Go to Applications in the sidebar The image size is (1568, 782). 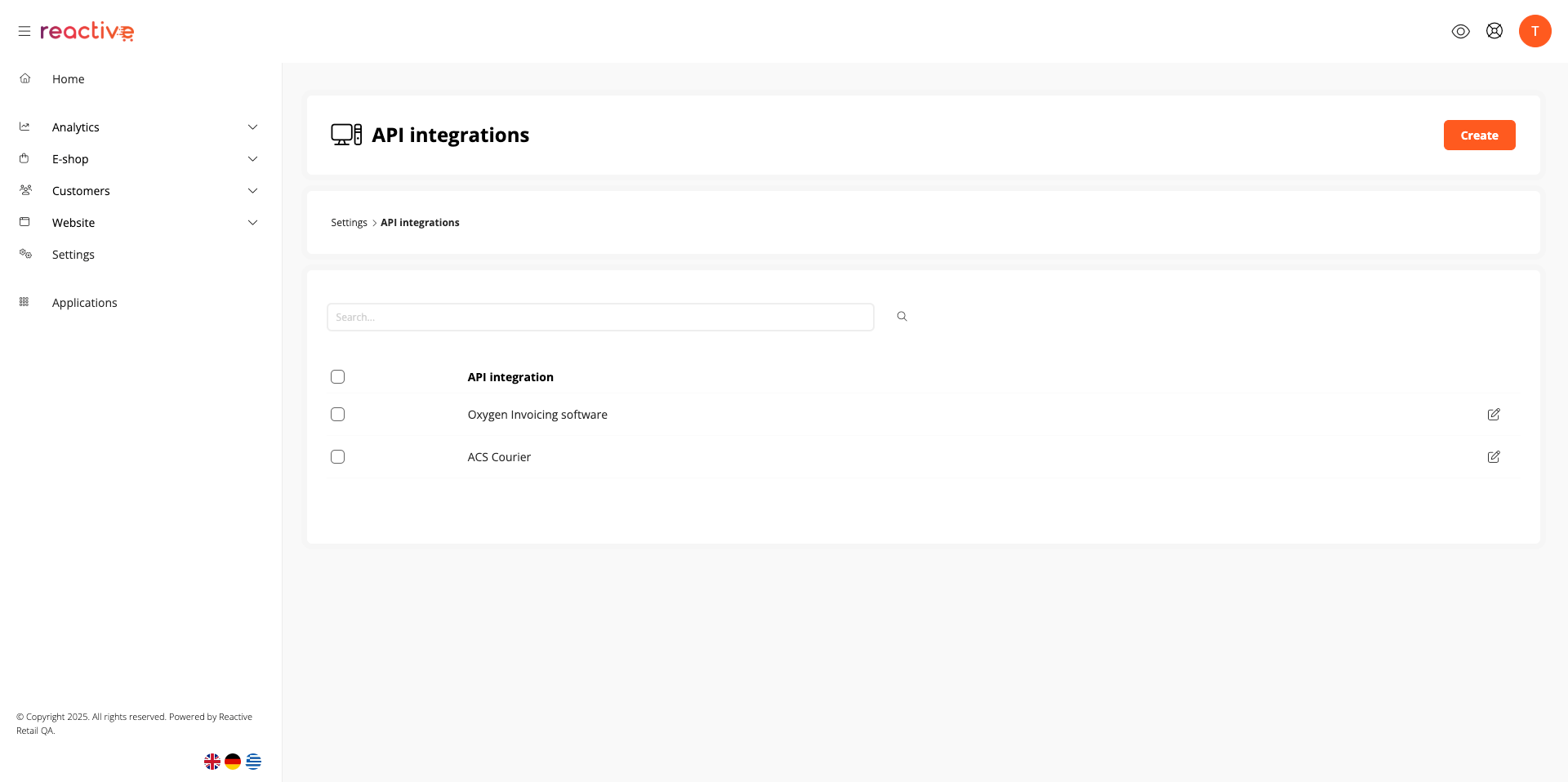pyautogui.click(x=84, y=303)
